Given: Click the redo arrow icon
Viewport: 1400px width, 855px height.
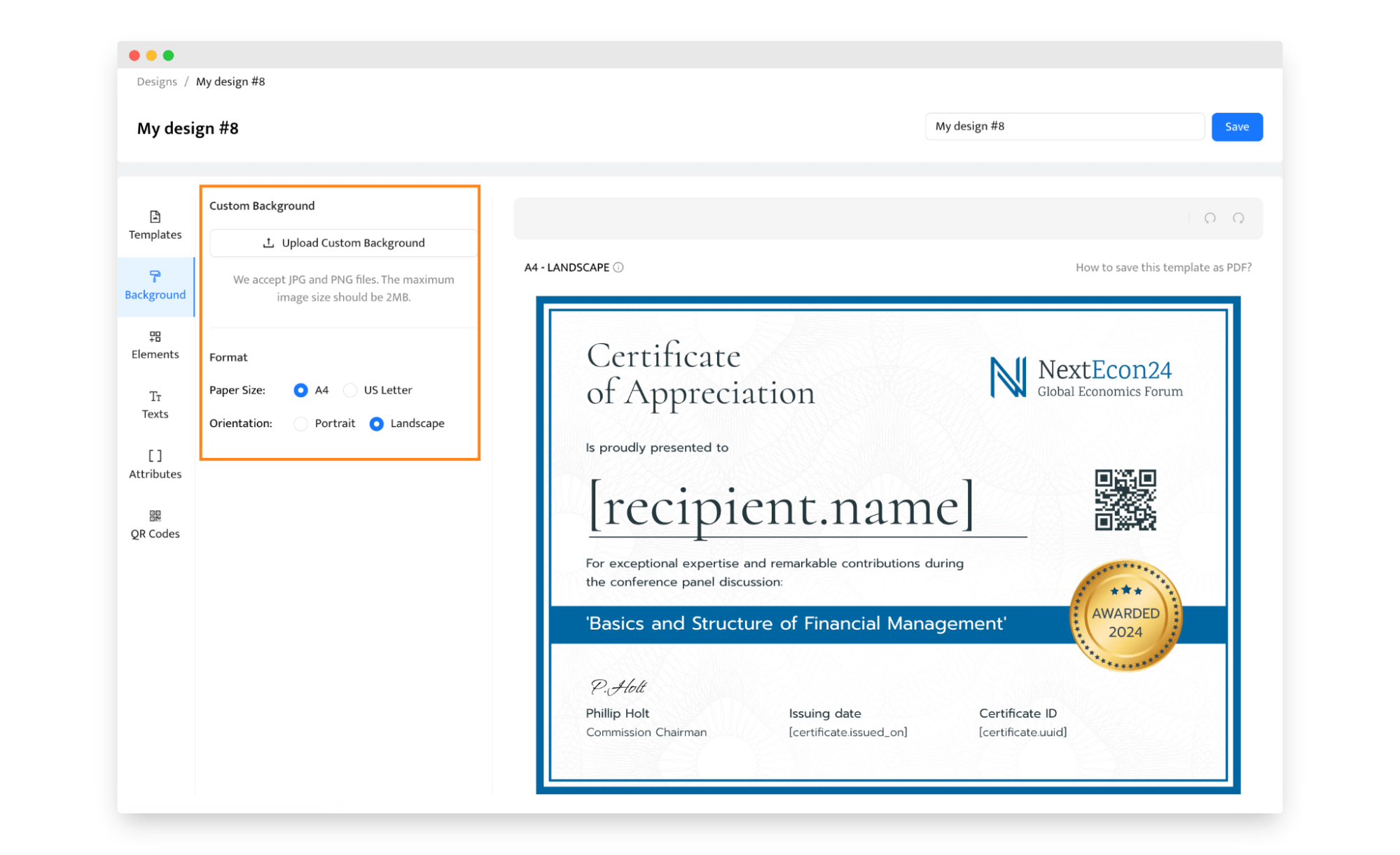Looking at the screenshot, I should pos(1238,218).
